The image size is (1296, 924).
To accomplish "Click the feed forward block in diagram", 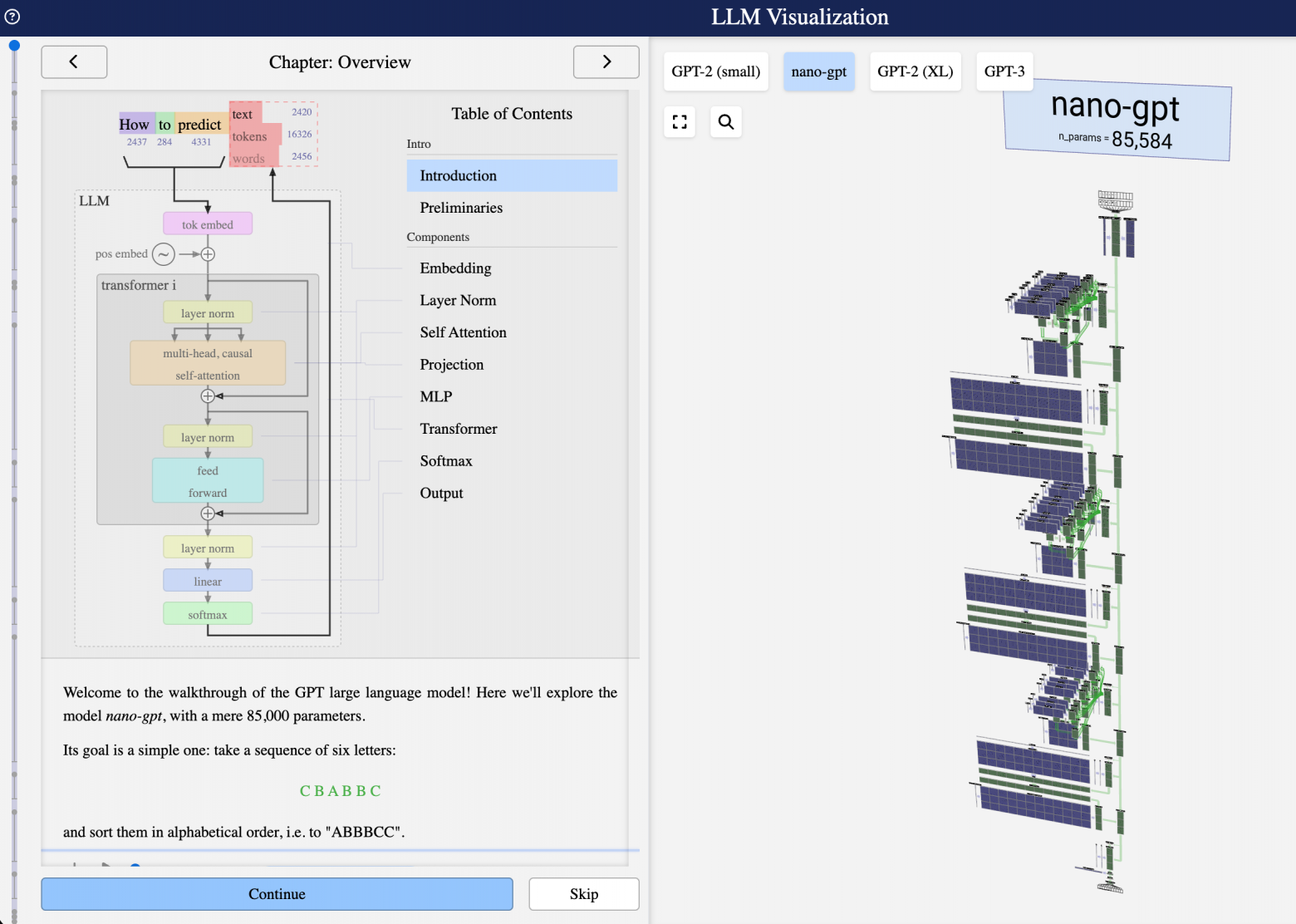I will (208, 481).
